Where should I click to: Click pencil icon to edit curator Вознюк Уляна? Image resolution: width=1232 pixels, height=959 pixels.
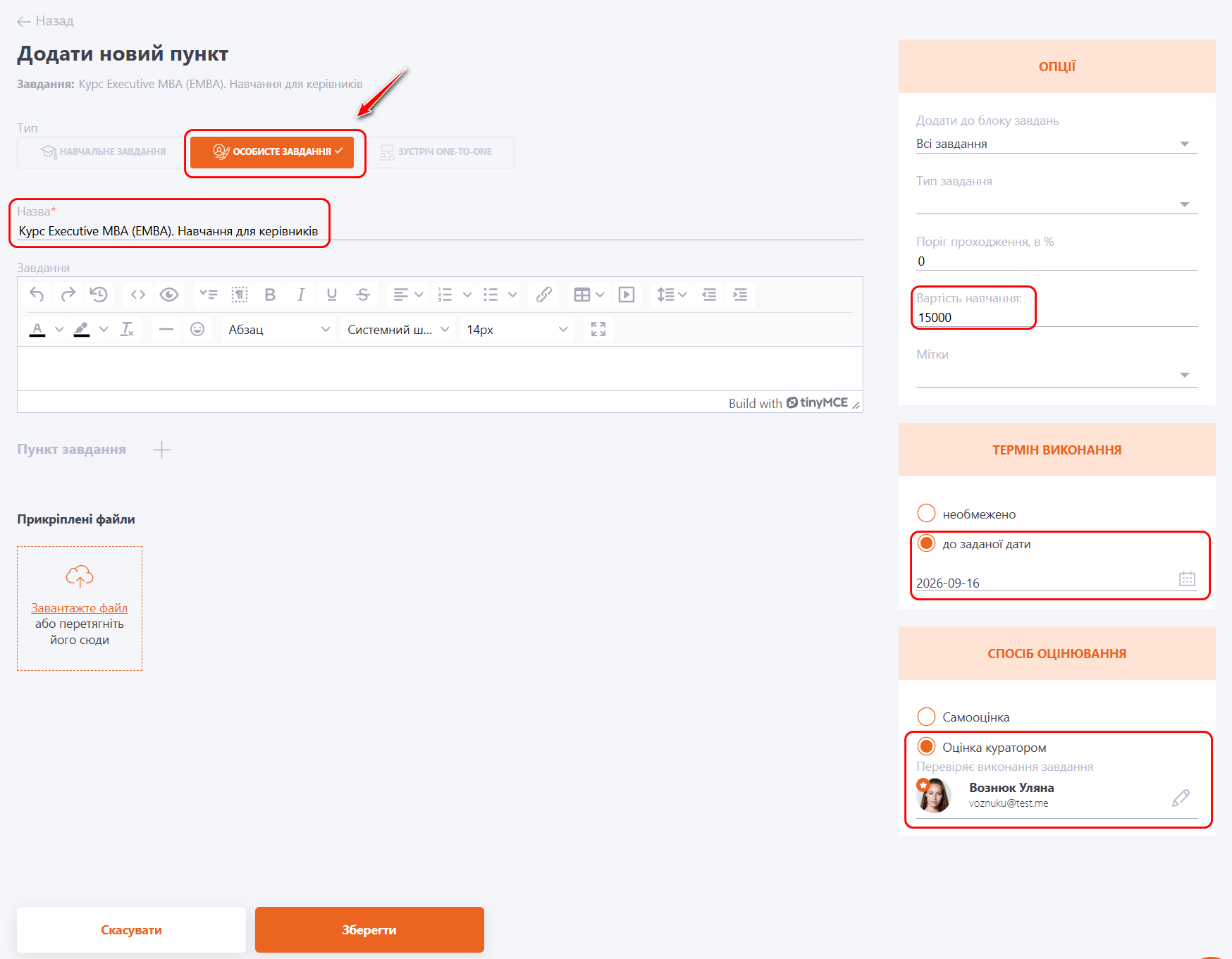1181,798
